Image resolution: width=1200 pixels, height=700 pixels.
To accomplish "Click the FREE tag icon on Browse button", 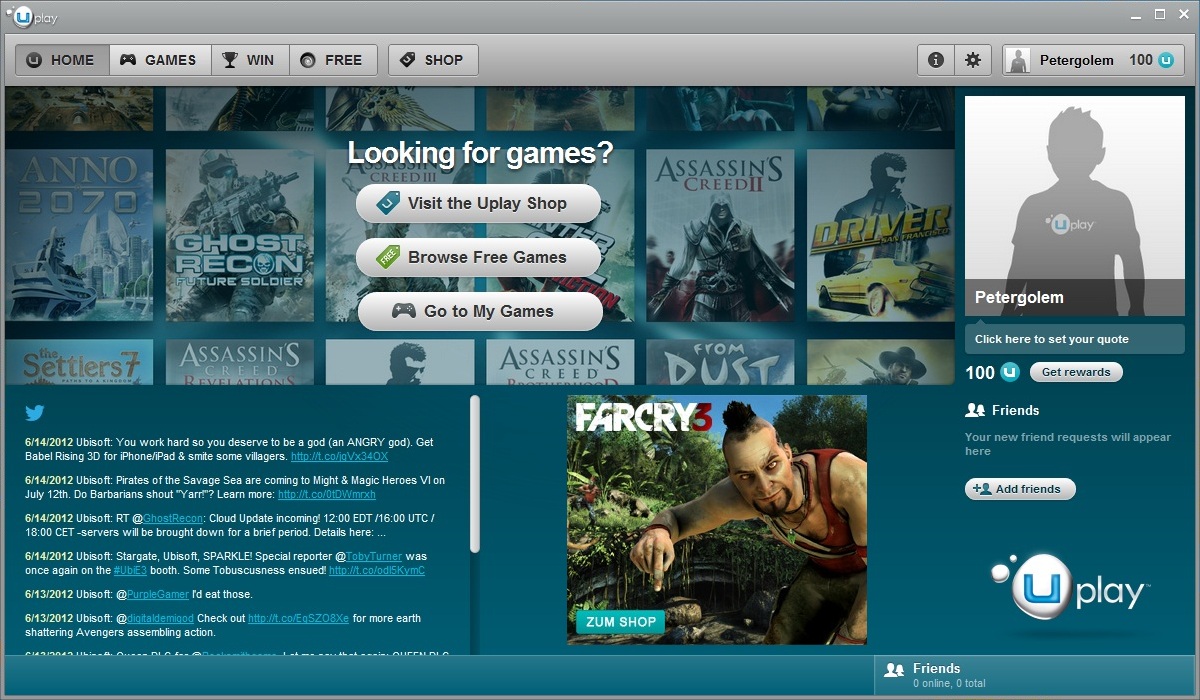I will point(388,258).
